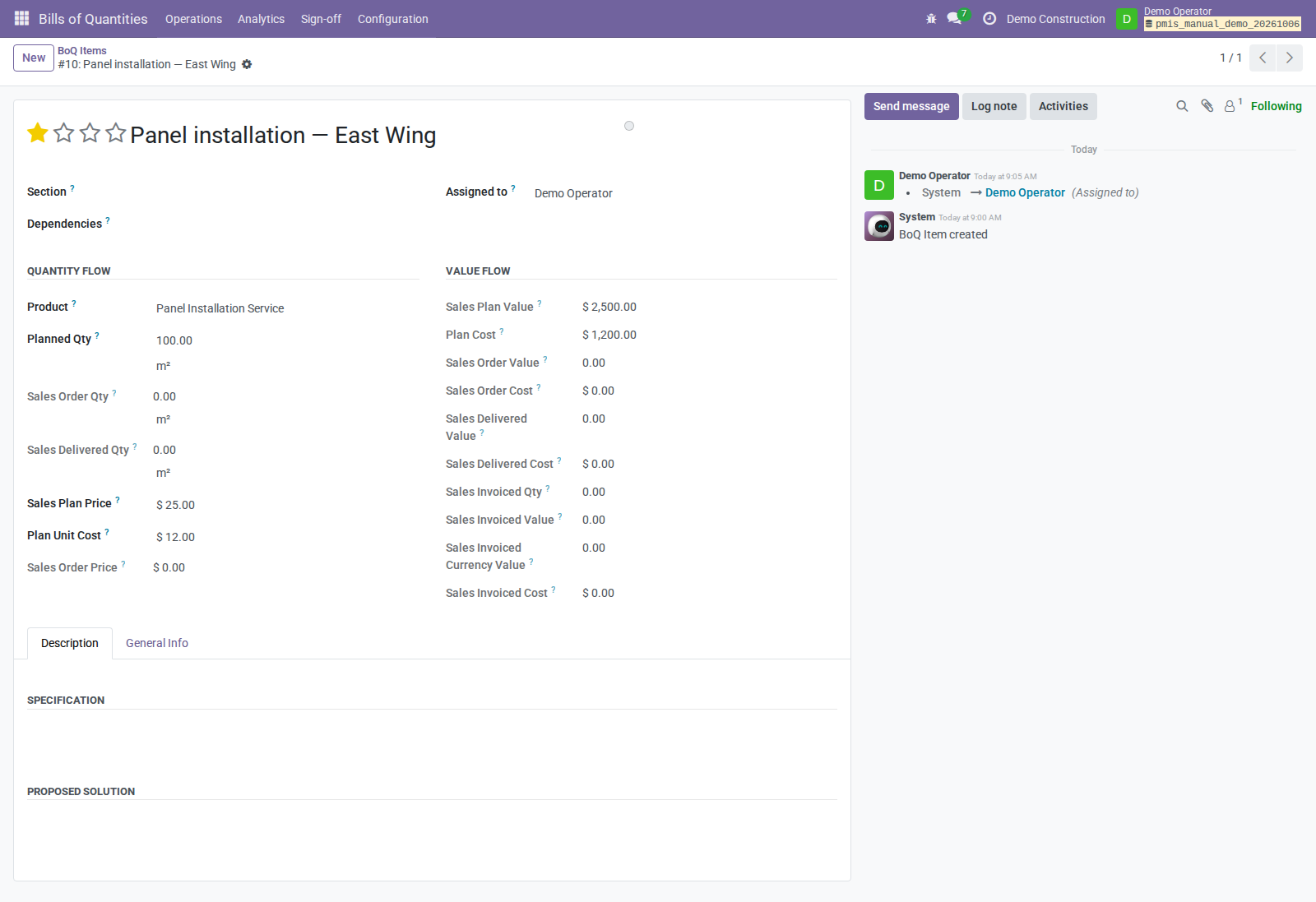The image size is (1316, 902).
Task: Open the apps grid menu icon
Action: [22, 18]
